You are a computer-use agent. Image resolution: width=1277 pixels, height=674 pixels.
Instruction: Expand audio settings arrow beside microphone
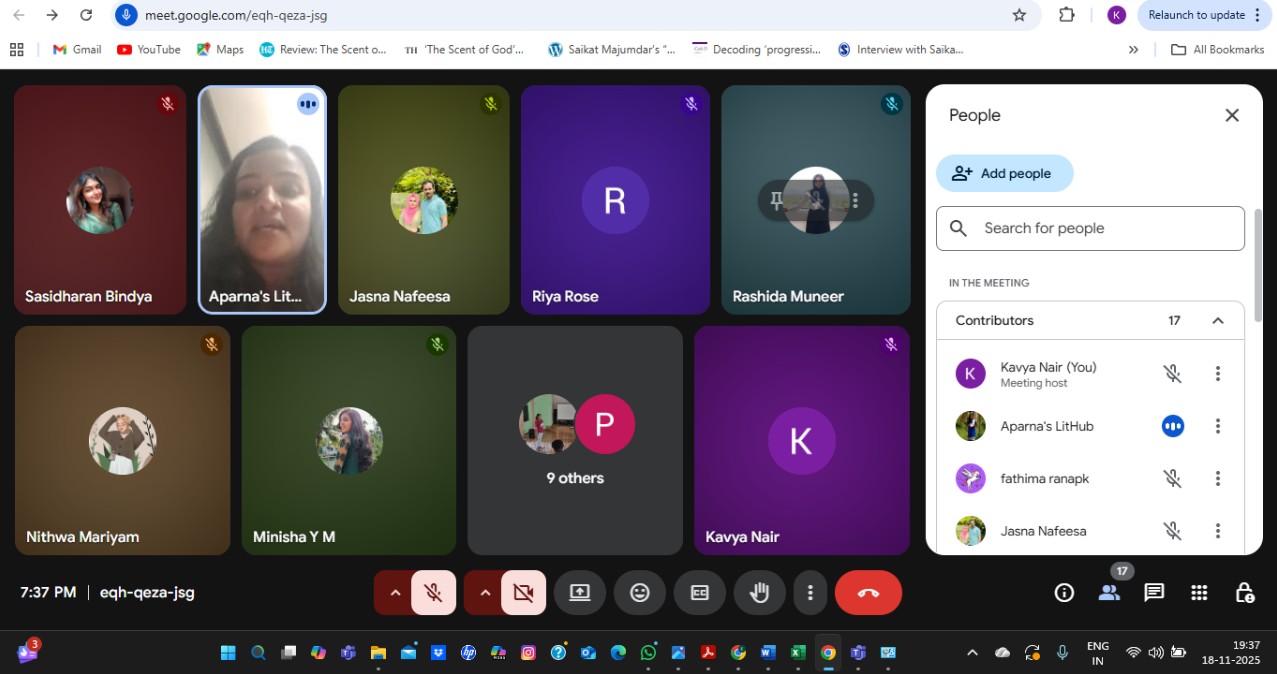pos(395,592)
